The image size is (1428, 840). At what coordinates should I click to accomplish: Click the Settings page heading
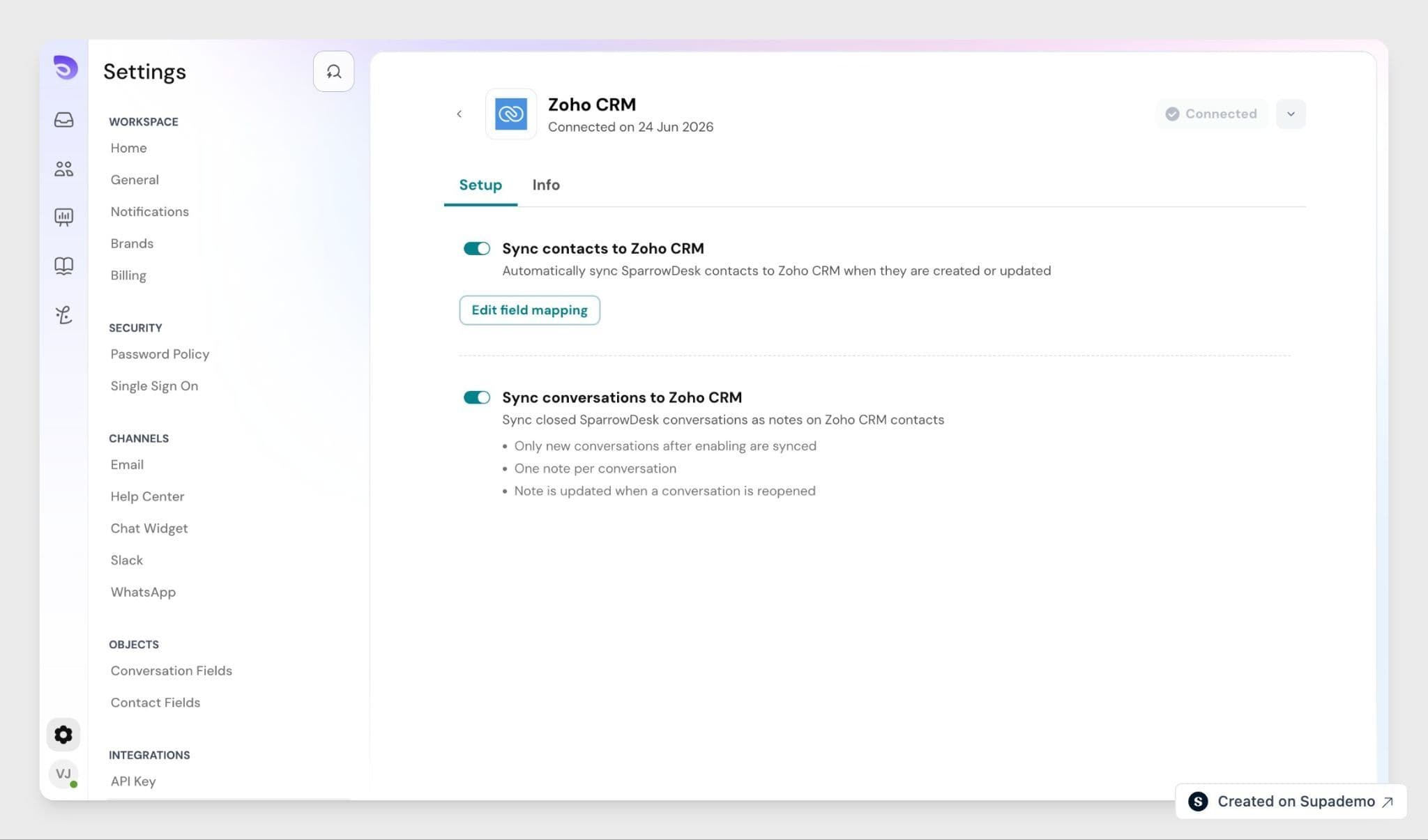click(144, 71)
